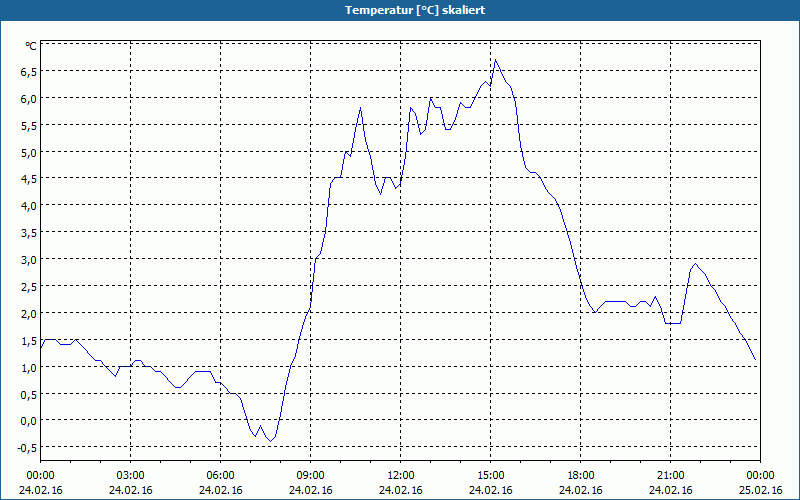Click the -0,5 value on the y-axis
800x500 pixels.
pos(27,448)
